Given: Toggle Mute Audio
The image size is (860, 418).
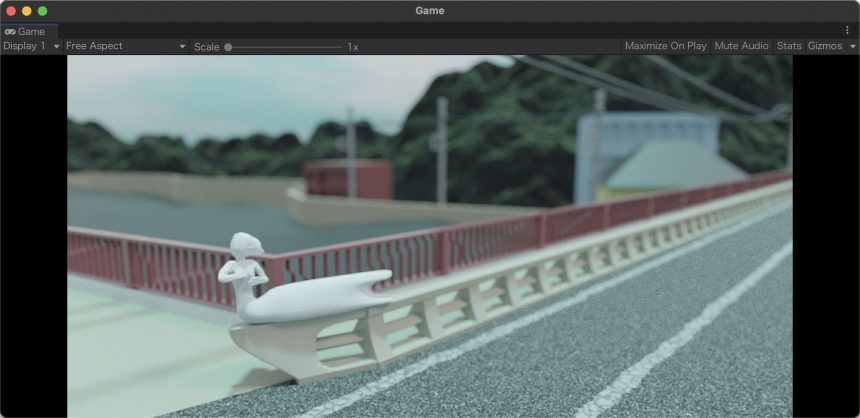Looking at the screenshot, I should click(741, 46).
